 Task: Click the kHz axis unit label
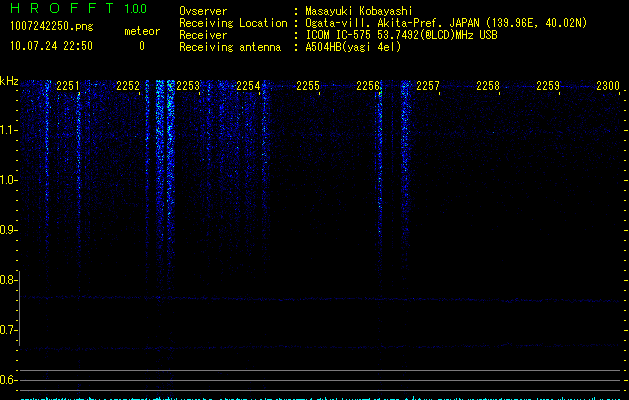pyautogui.click(x=9, y=81)
